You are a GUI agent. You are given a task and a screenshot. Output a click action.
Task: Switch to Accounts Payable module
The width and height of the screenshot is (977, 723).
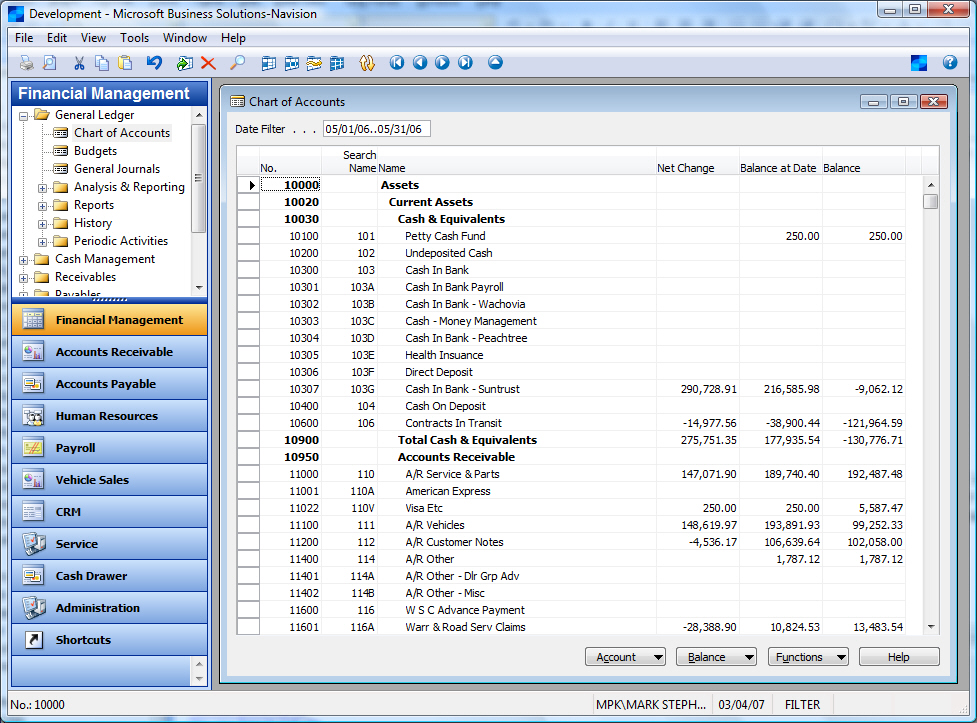coord(109,384)
